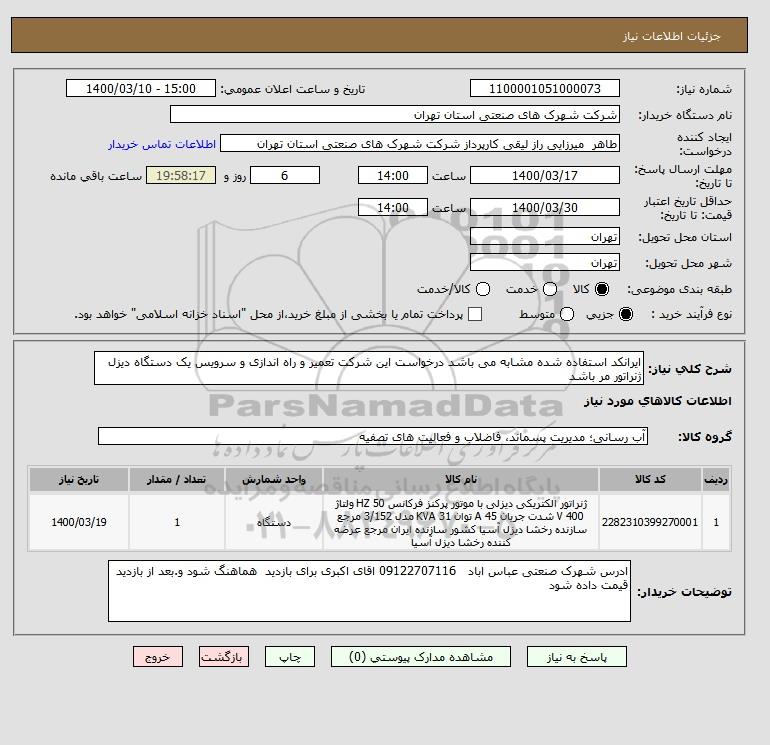Click the goods group field آب رسانی
The height and width of the screenshot is (745, 770).
tap(373, 436)
